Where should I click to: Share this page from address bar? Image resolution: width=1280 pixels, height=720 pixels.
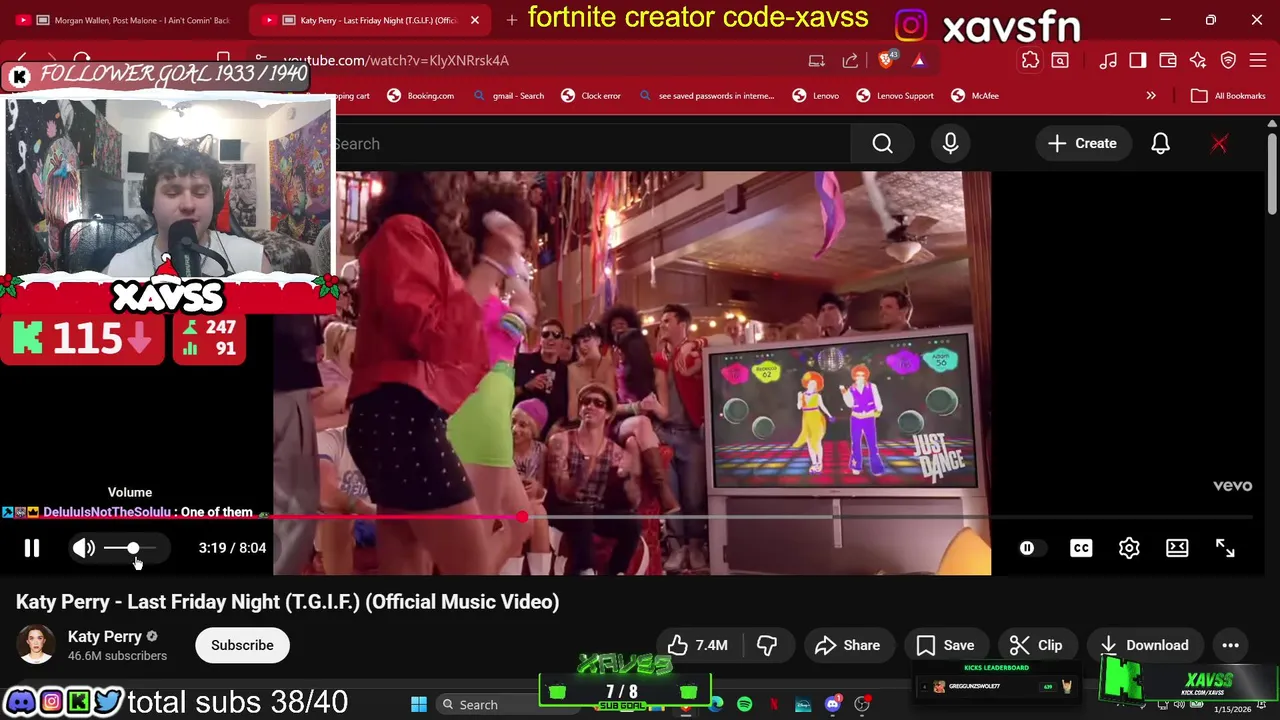[850, 60]
